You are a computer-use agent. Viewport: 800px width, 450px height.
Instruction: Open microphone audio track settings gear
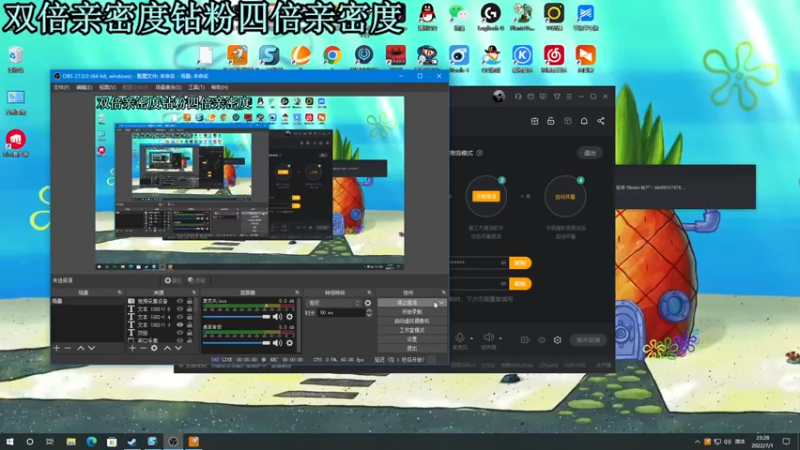(290, 317)
